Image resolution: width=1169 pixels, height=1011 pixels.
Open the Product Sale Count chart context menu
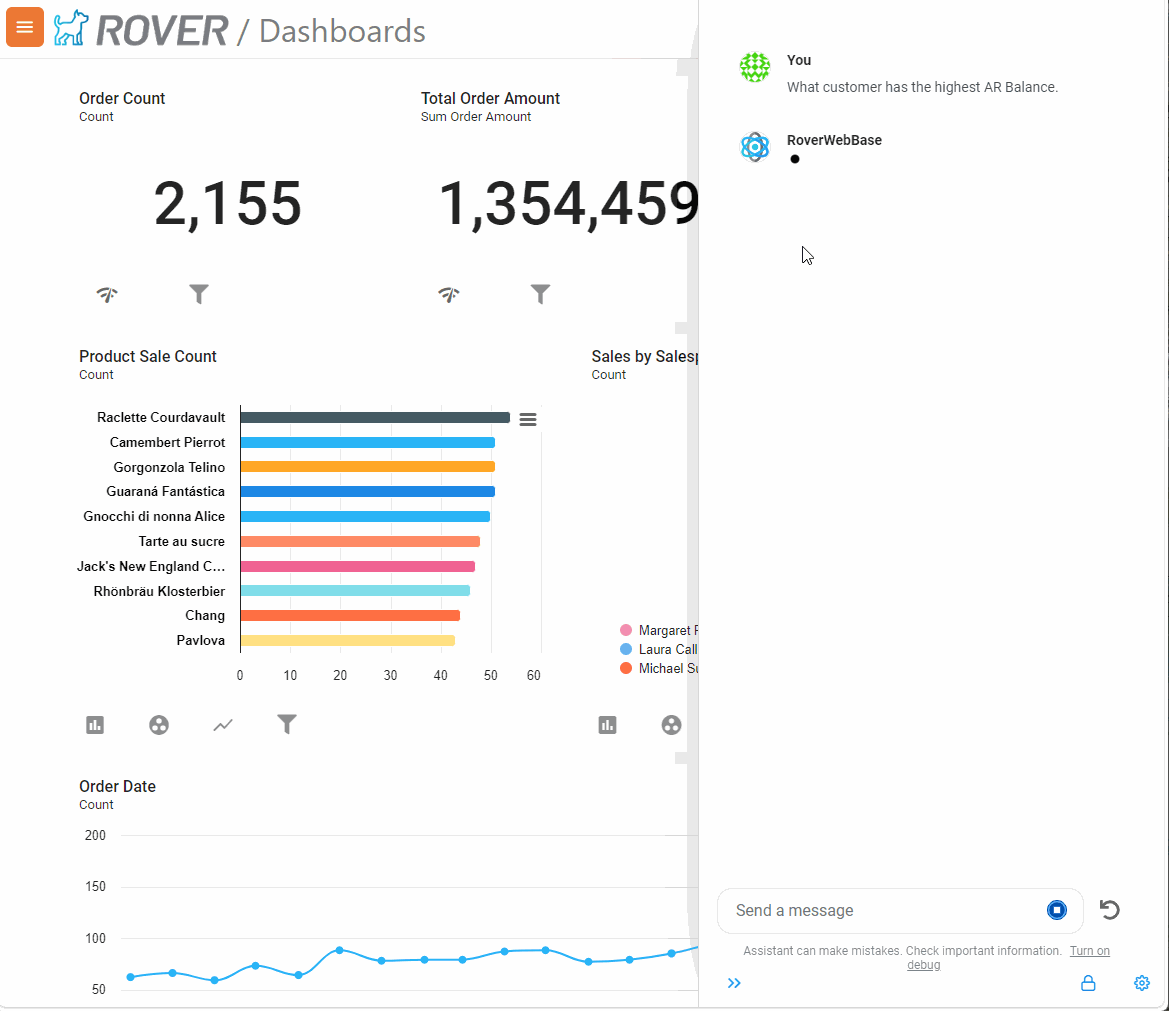pos(528,419)
